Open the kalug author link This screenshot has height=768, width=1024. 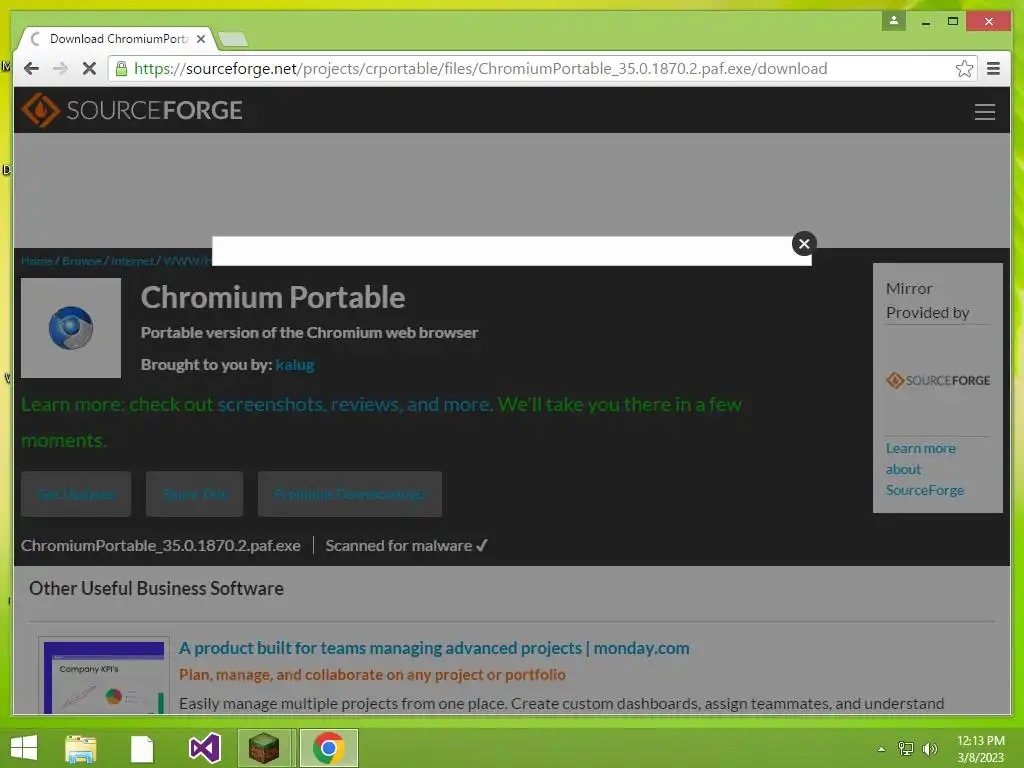(295, 364)
